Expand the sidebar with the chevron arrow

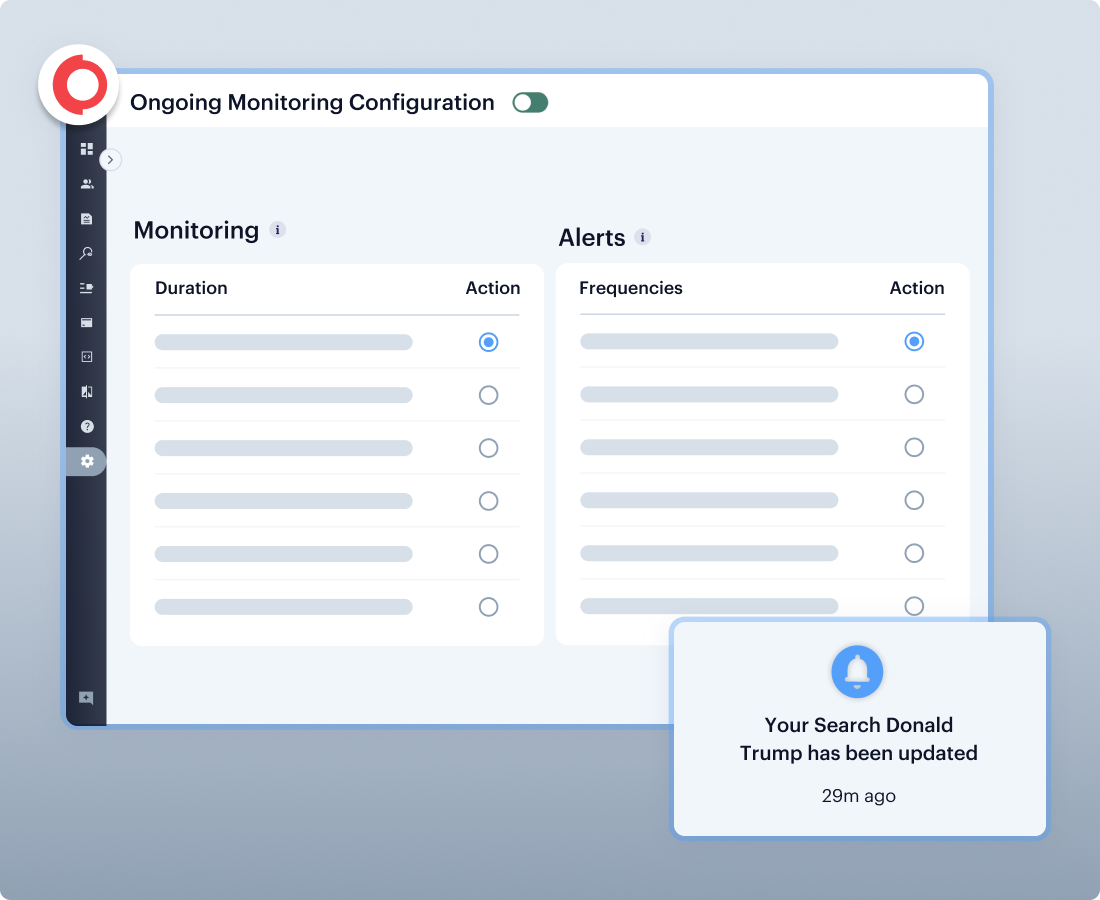(x=111, y=159)
